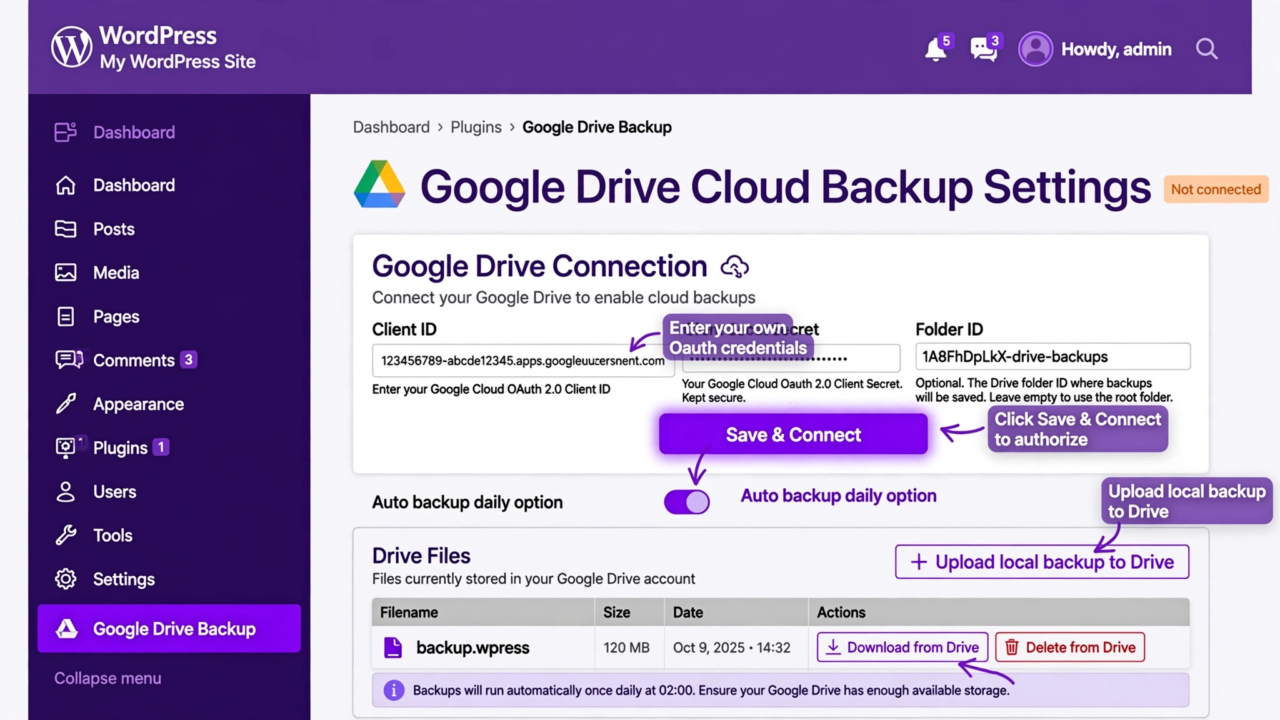The height and width of the screenshot is (720, 1280).
Task: Click the Howdy, admin label
Action: (x=1116, y=49)
